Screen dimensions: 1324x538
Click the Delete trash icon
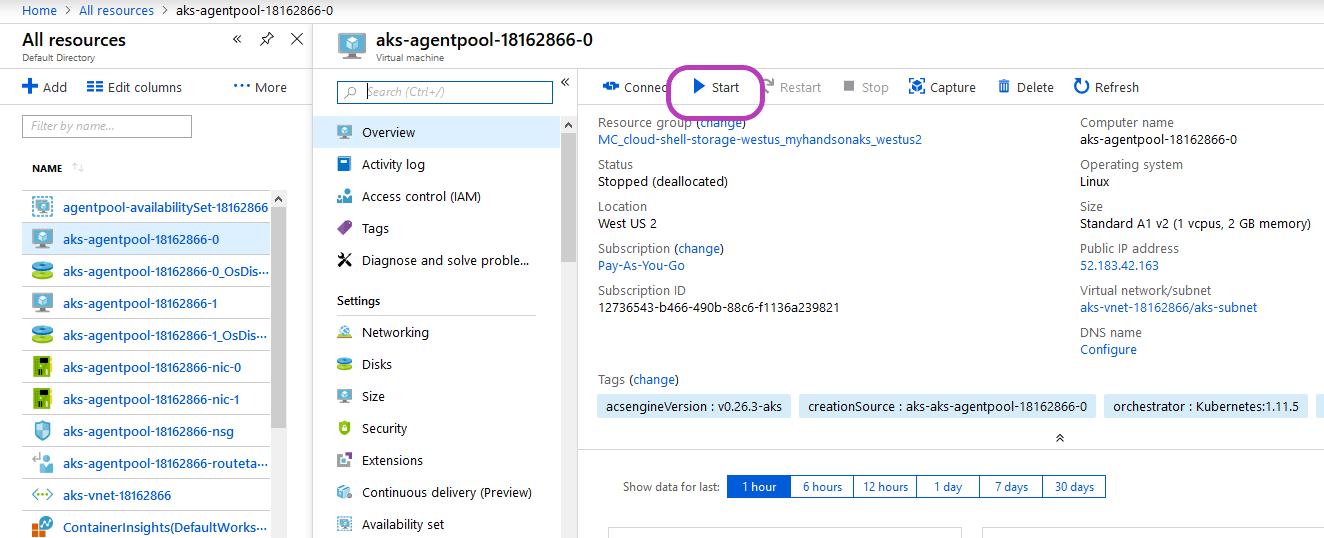coord(1004,87)
